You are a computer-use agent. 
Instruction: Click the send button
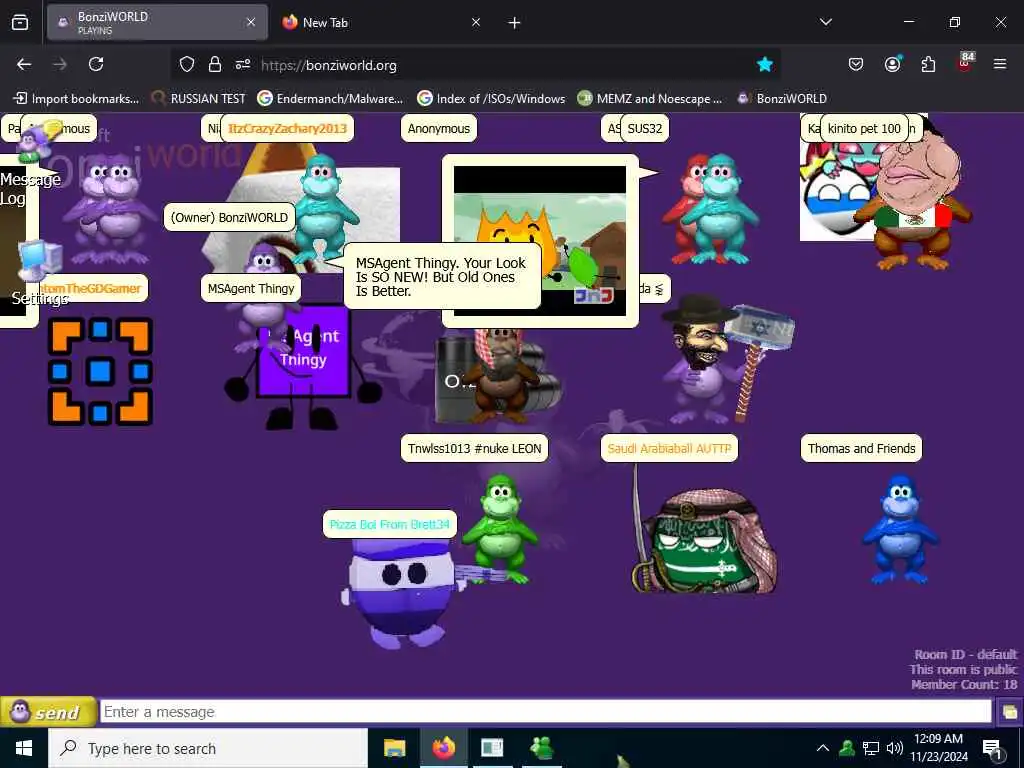click(x=48, y=712)
